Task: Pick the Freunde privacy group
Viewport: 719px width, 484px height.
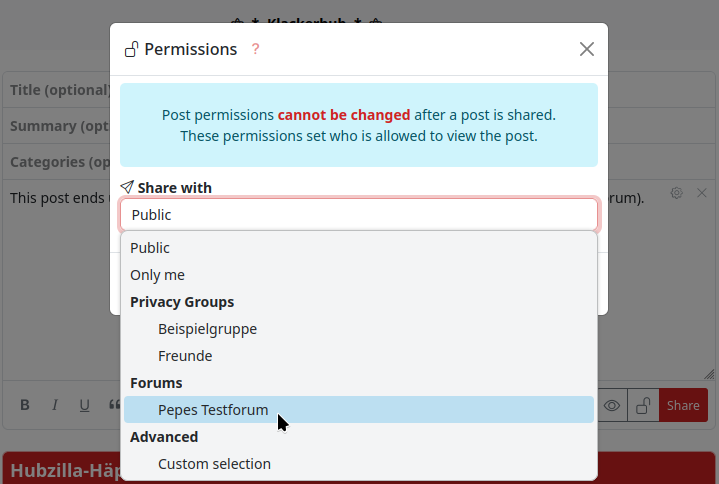Action: [x=185, y=356]
